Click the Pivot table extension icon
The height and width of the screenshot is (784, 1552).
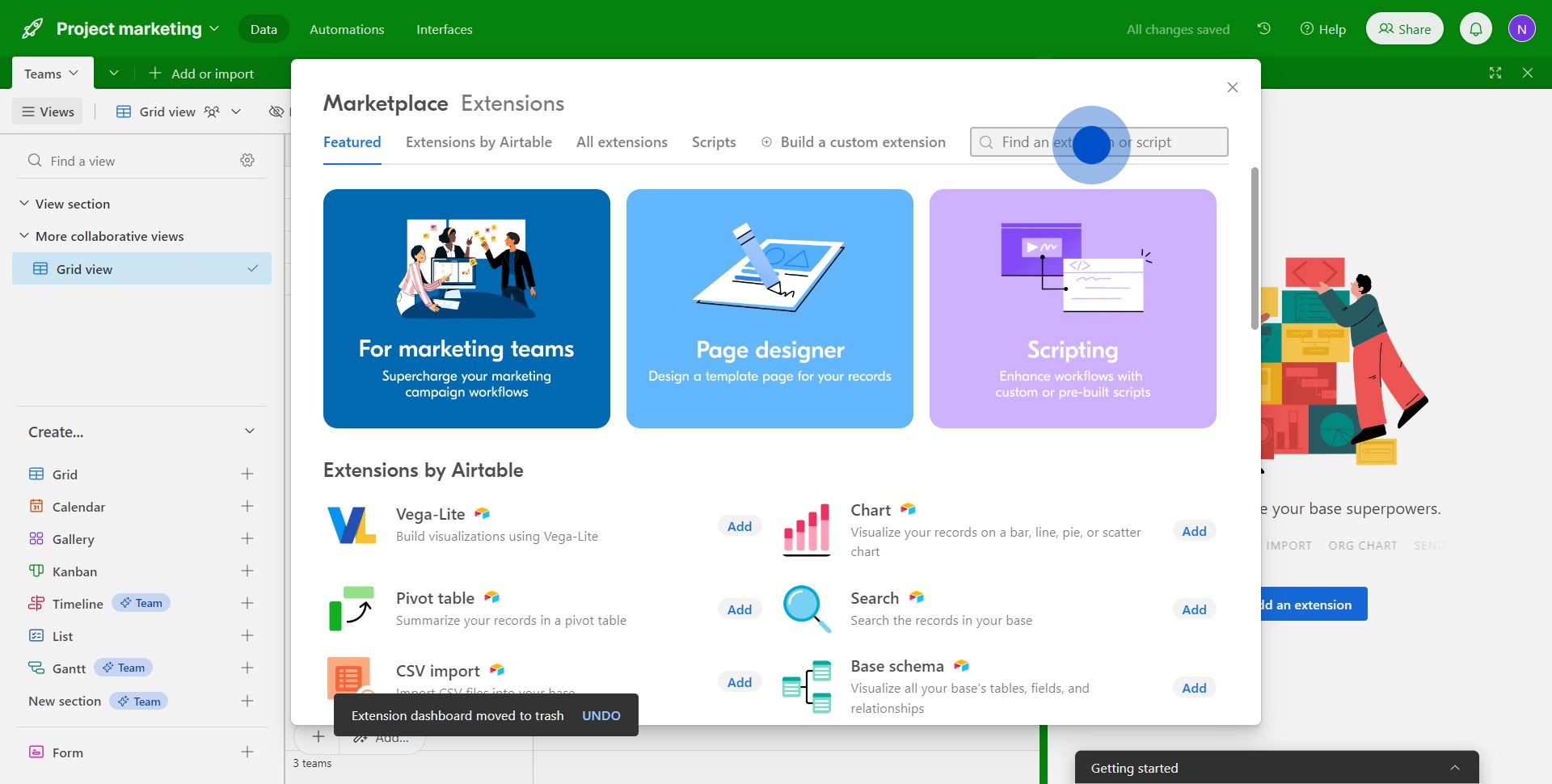(352, 609)
